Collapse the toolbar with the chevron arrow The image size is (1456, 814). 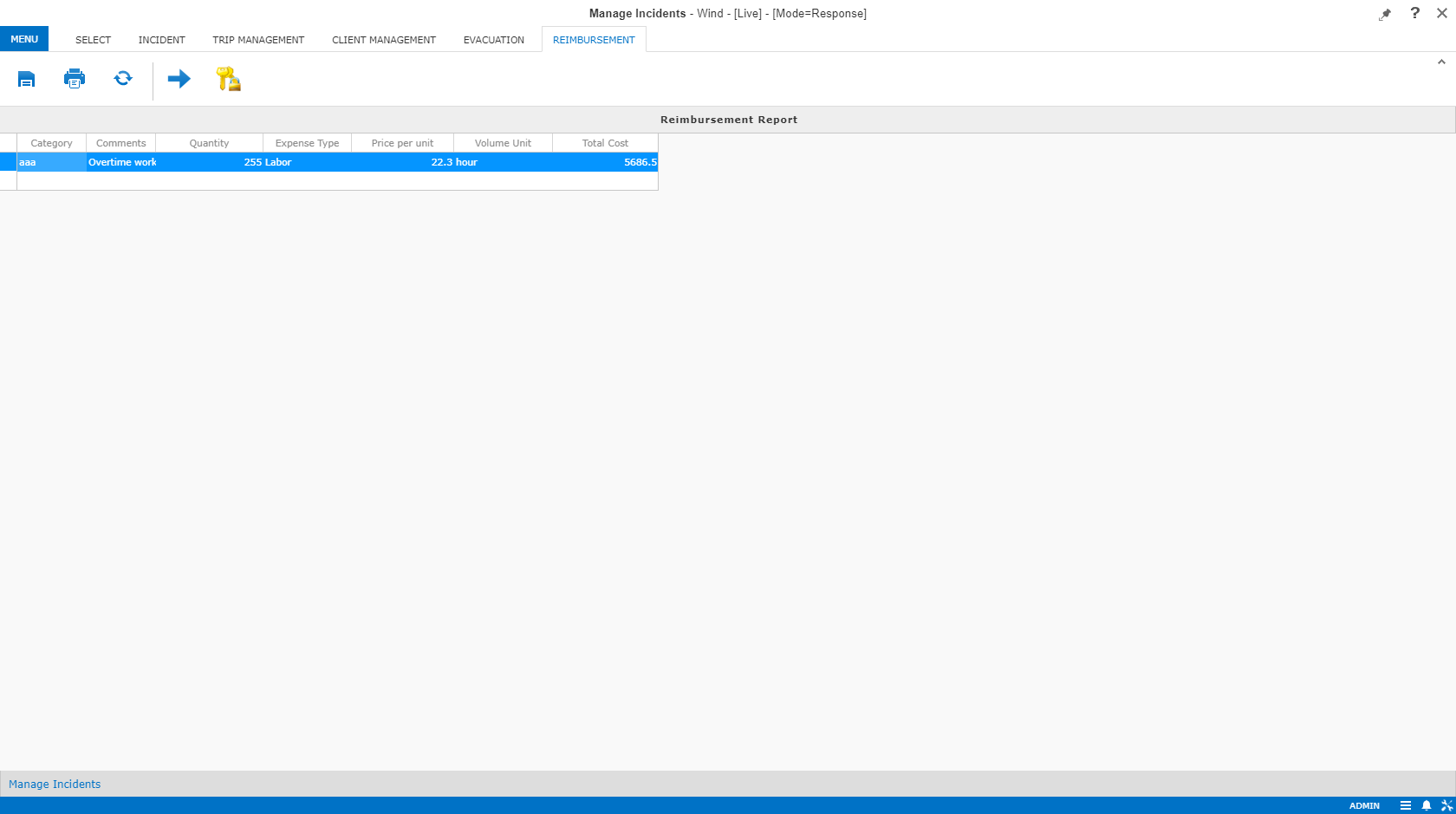[1441, 61]
